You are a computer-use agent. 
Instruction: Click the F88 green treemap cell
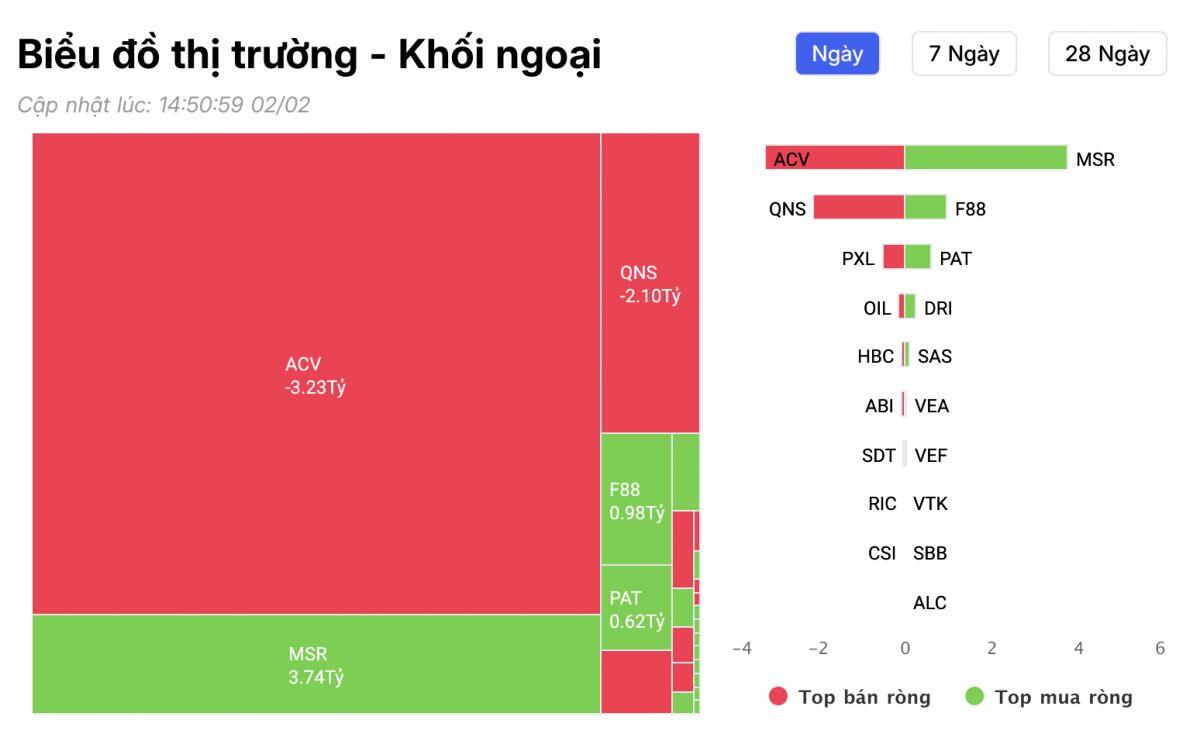[635, 500]
